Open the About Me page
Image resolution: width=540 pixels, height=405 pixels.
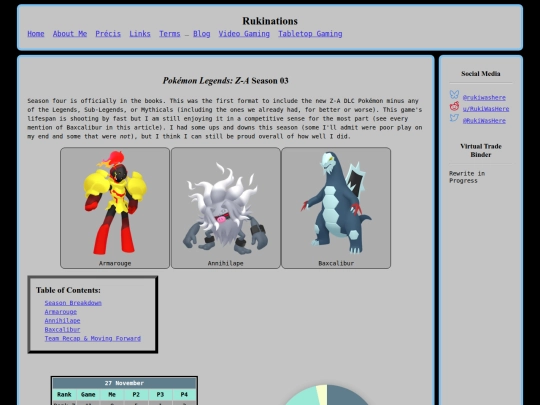(x=70, y=34)
